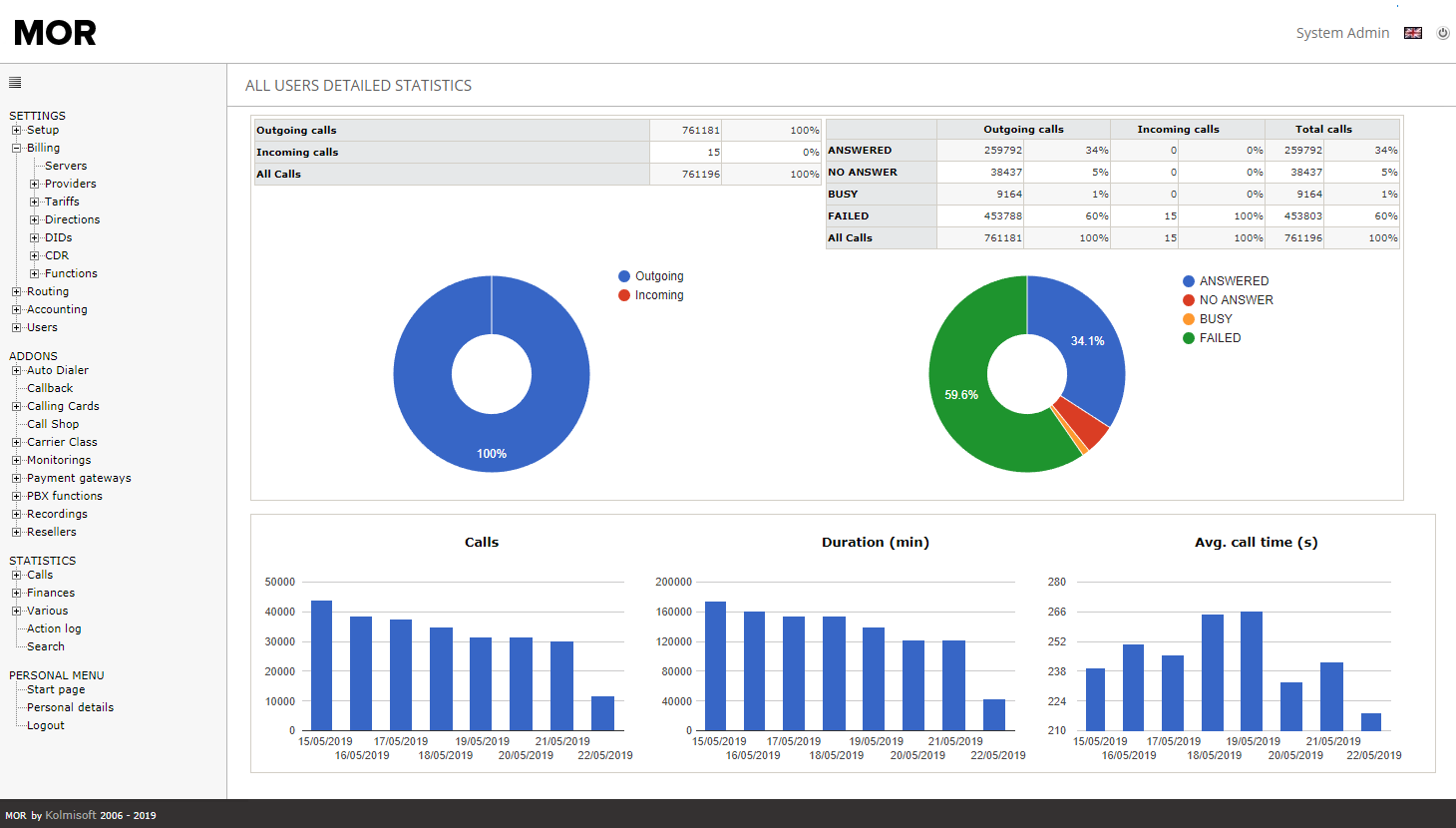Viewport: 1456px width, 828px height.
Task: Click the 15/05/2019 bar in Calls chart
Action: point(321,665)
